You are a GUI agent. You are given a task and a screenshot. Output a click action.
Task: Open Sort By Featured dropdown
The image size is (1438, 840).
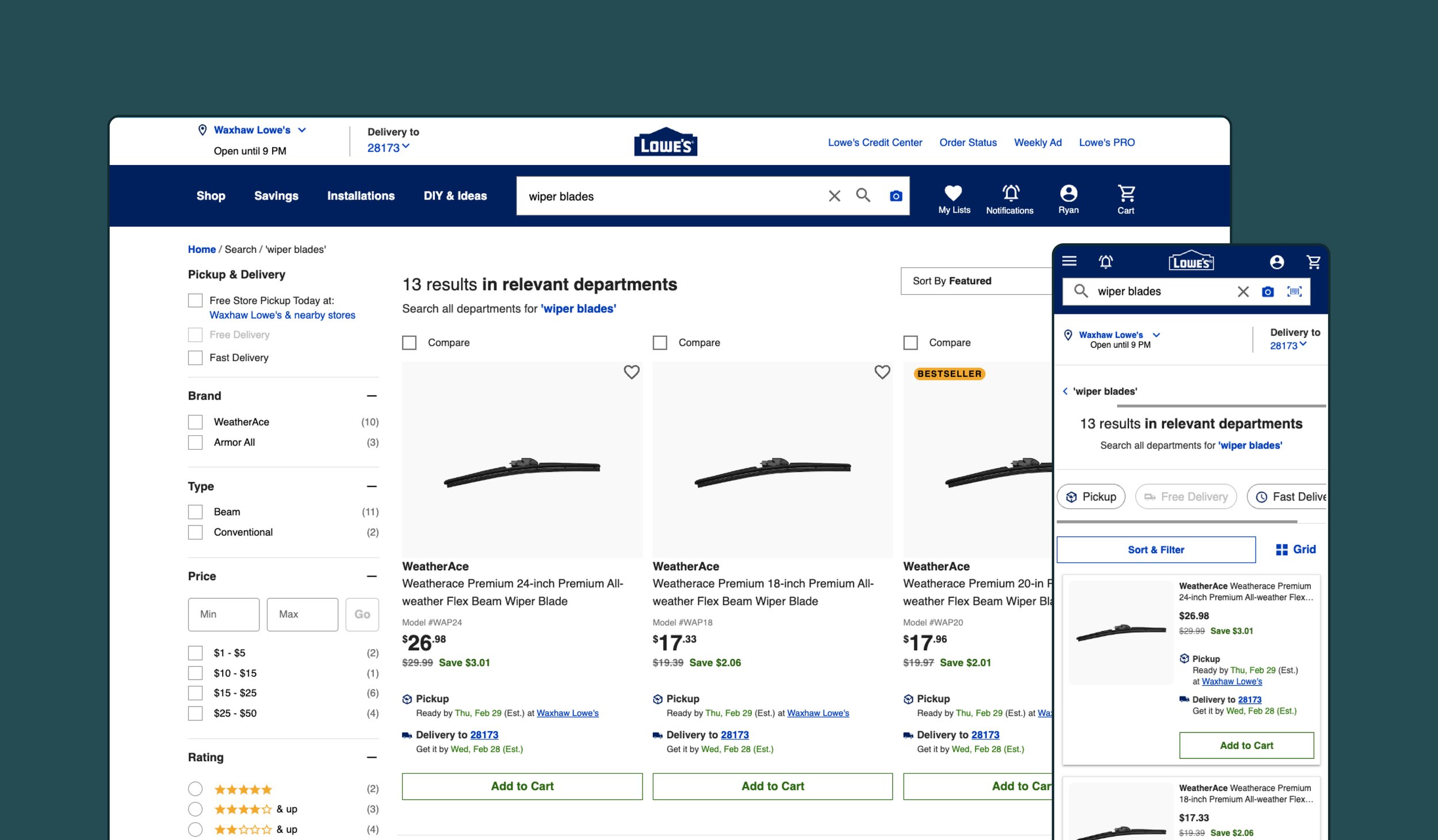[977, 281]
